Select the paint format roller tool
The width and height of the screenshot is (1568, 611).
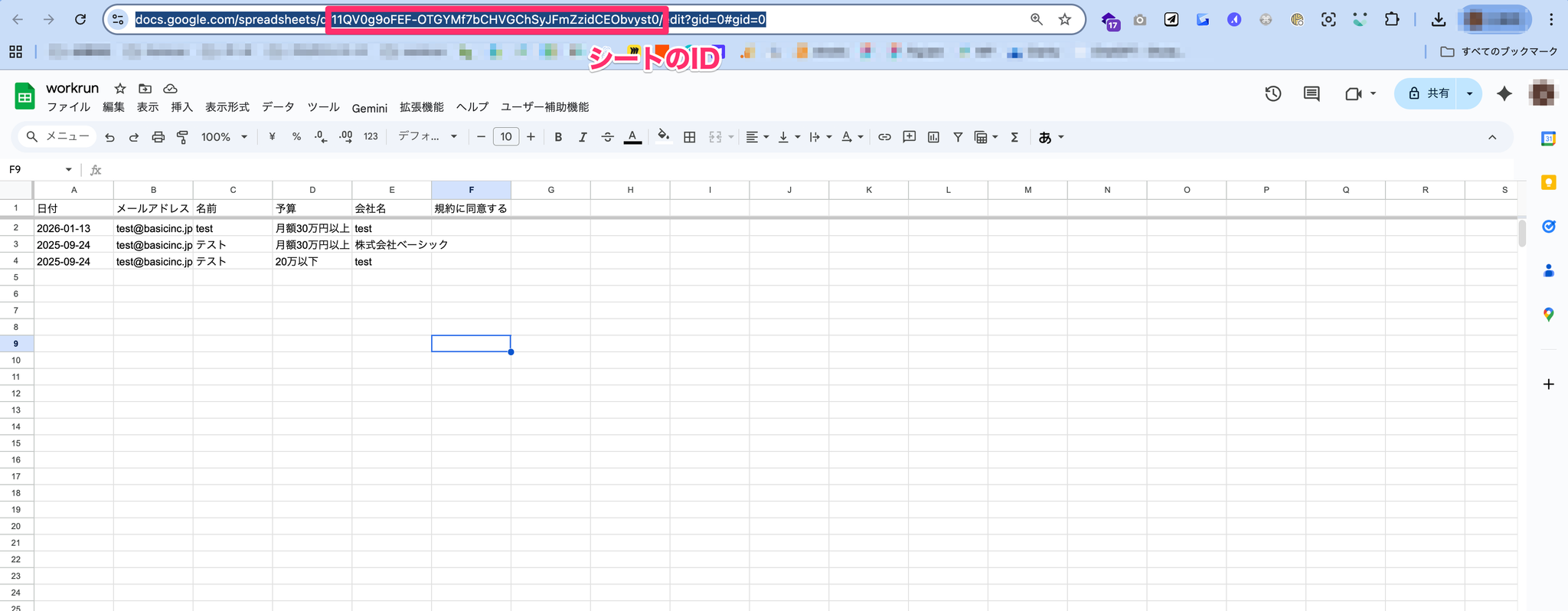click(x=182, y=137)
